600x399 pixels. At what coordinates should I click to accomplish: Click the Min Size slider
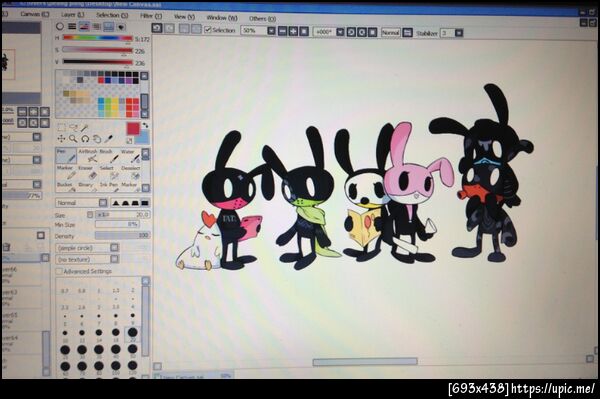click(117, 225)
